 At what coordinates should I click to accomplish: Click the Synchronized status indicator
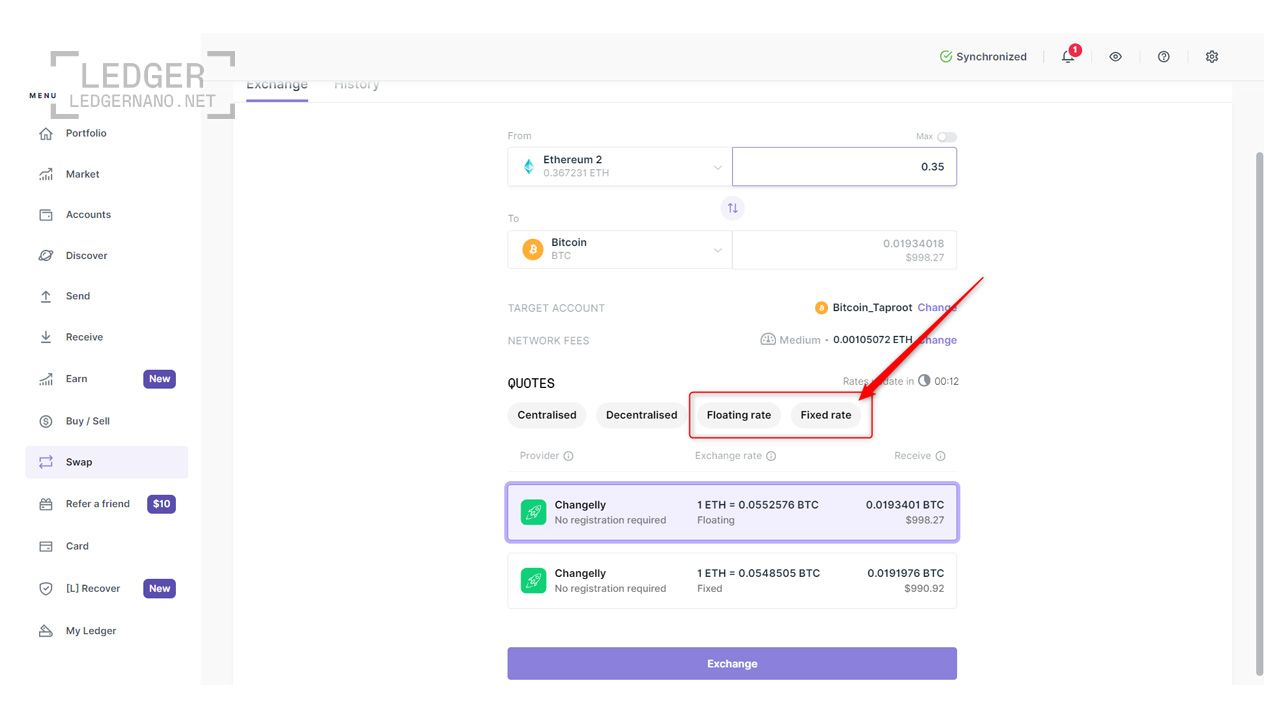pos(983,57)
